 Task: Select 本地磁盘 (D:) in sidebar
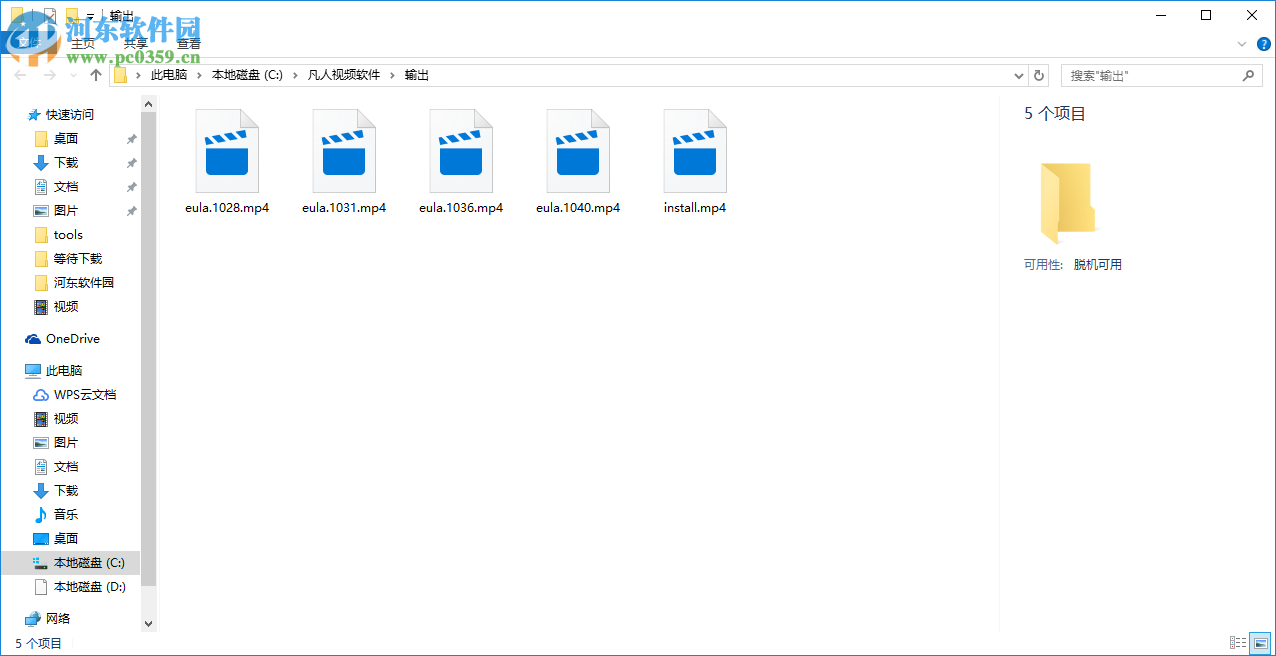coord(90,587)
